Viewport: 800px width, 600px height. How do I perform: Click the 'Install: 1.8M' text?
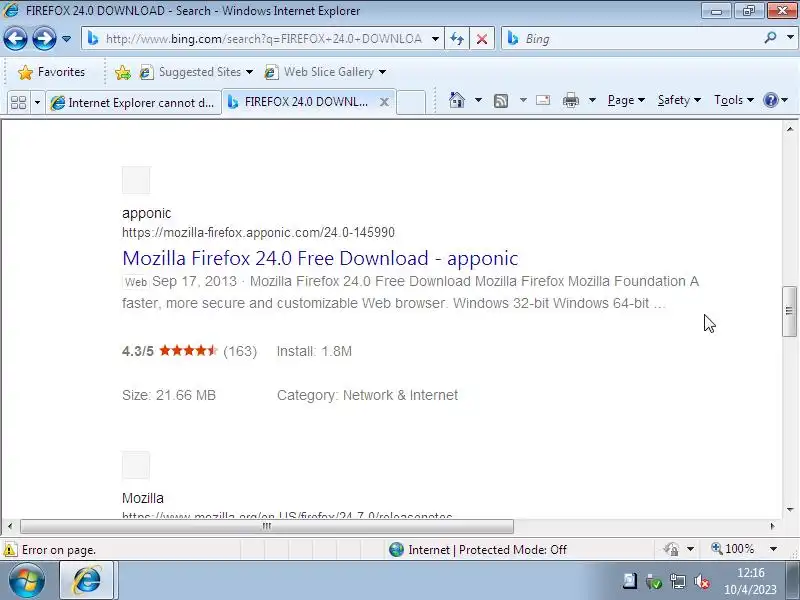pyautogui.click(x=314, y=351)
